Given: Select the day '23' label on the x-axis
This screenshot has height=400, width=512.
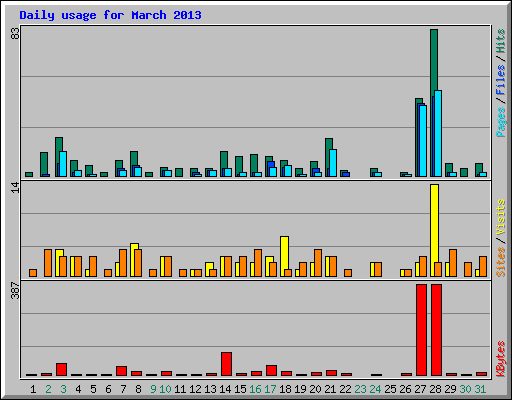Looking at the screenshot, I should click(x=360, y=389).
